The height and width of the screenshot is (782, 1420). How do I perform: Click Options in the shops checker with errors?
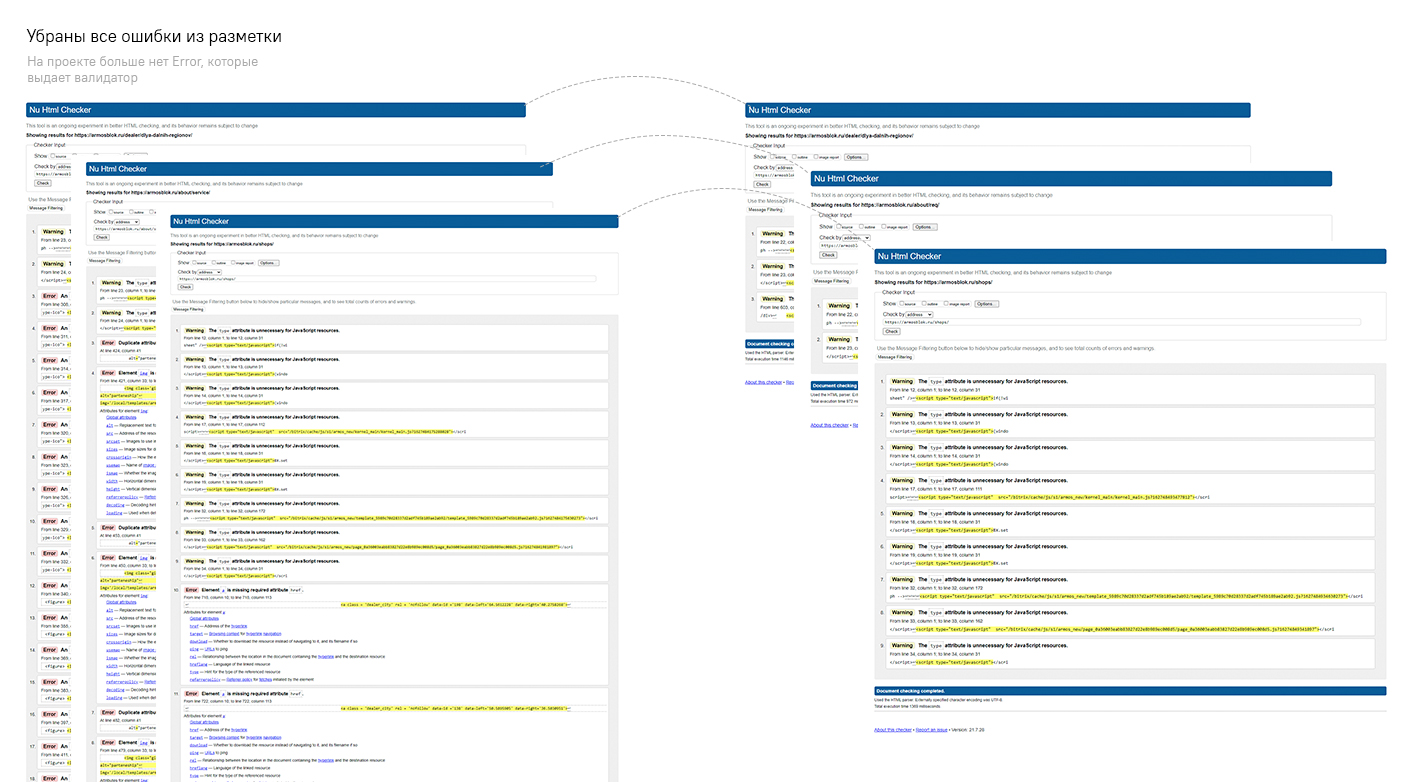click(x=268, y=263)
